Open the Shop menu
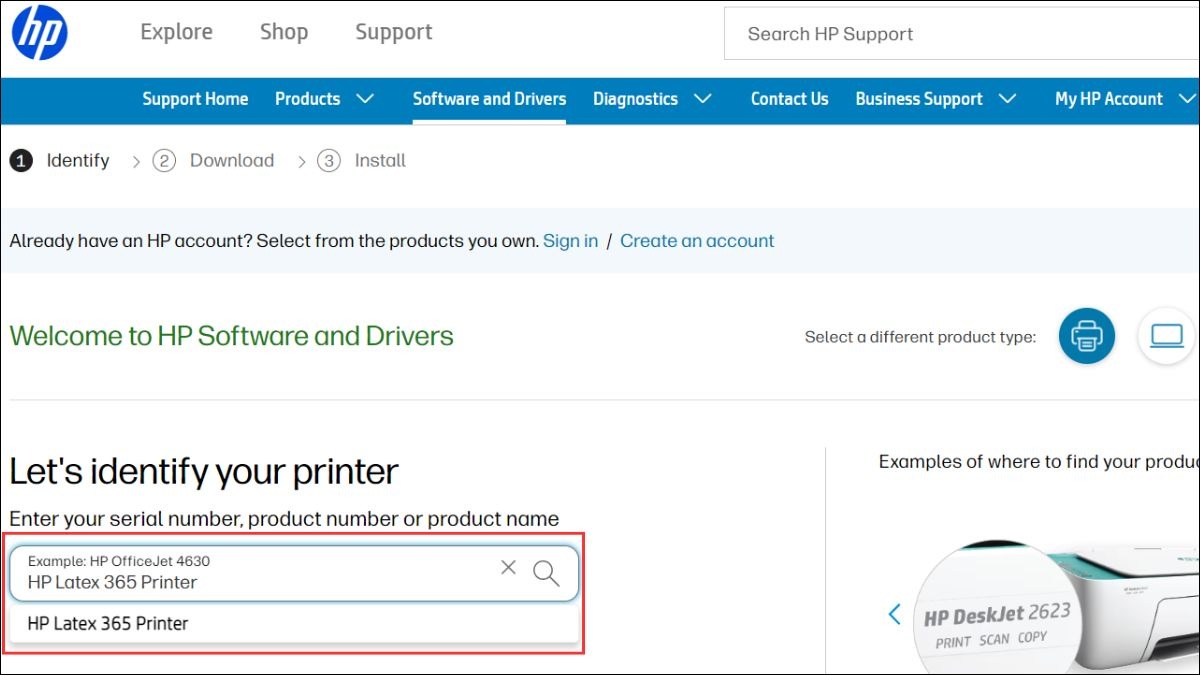1200x675 pixels. point(284,32)
